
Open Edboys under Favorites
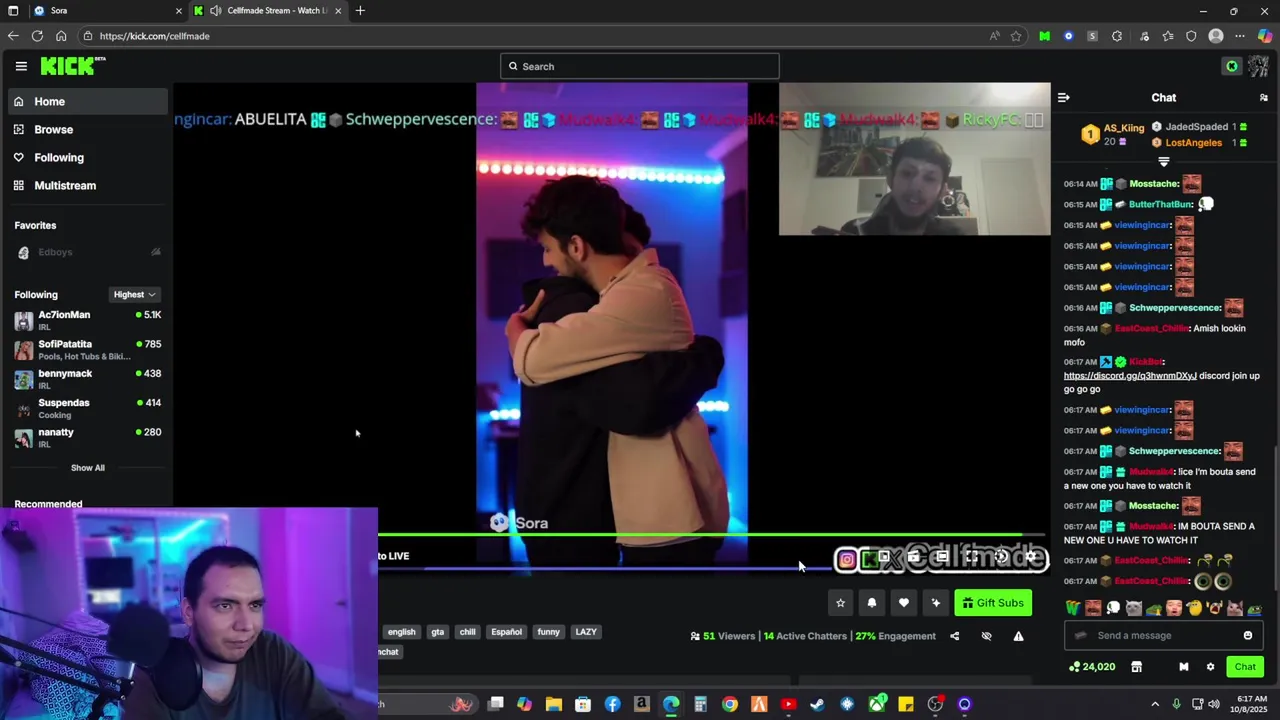87,252
